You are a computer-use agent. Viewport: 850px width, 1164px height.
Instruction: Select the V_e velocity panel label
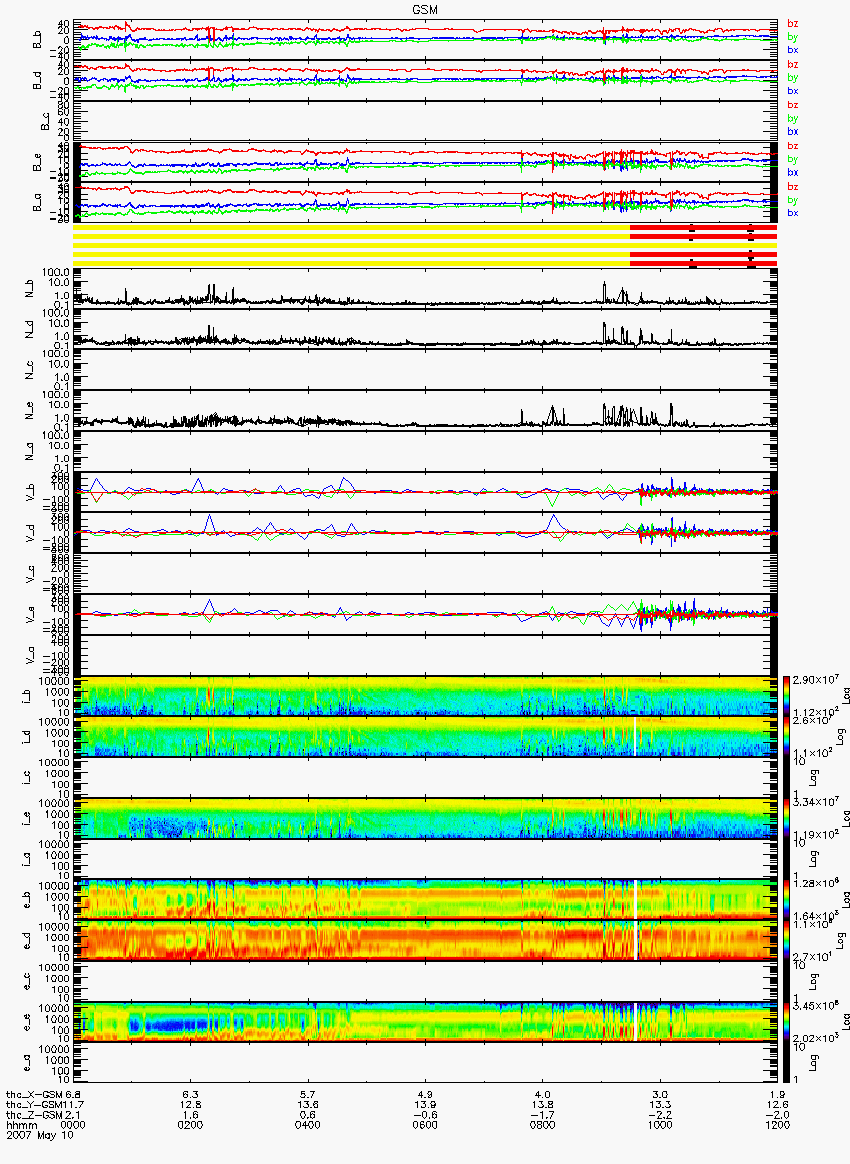30,614
